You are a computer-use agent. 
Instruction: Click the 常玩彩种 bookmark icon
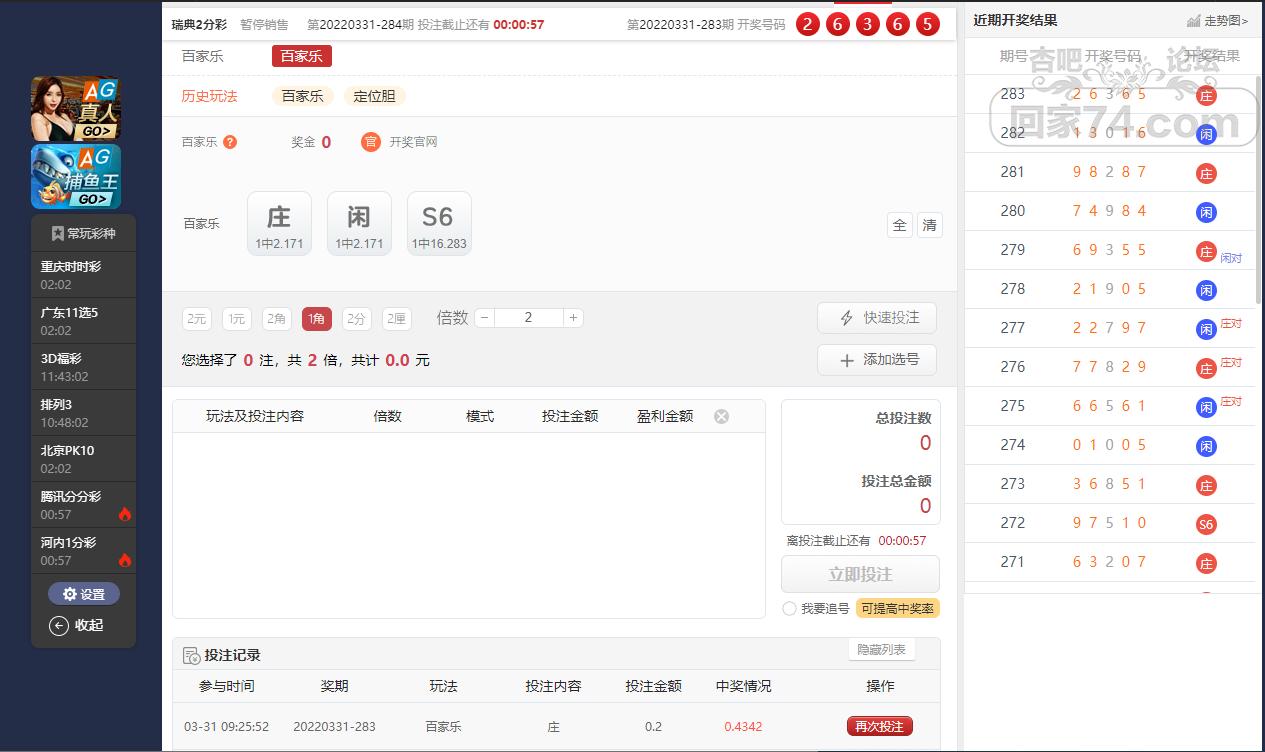pos(57,233)
